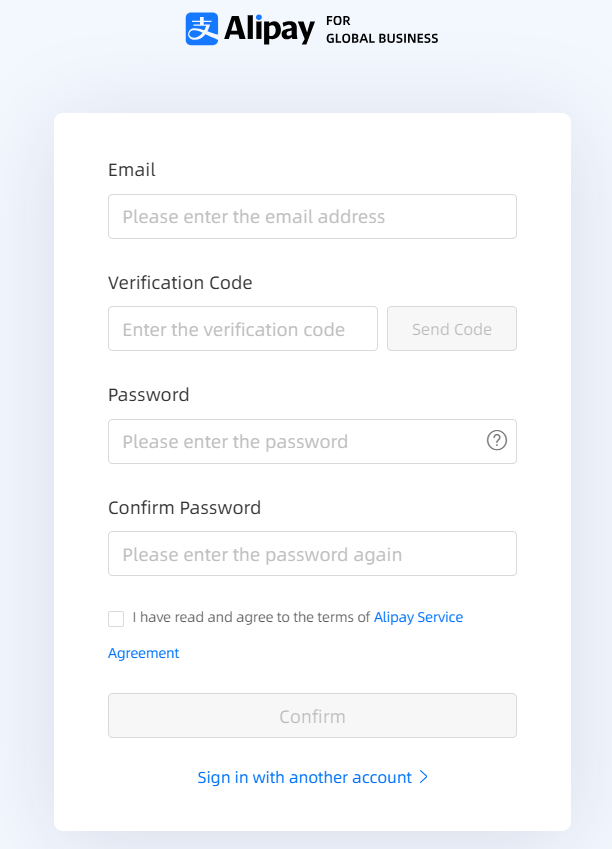Click the Confirm Password label
Screen dimensions: 612x849
coord(184,508)
